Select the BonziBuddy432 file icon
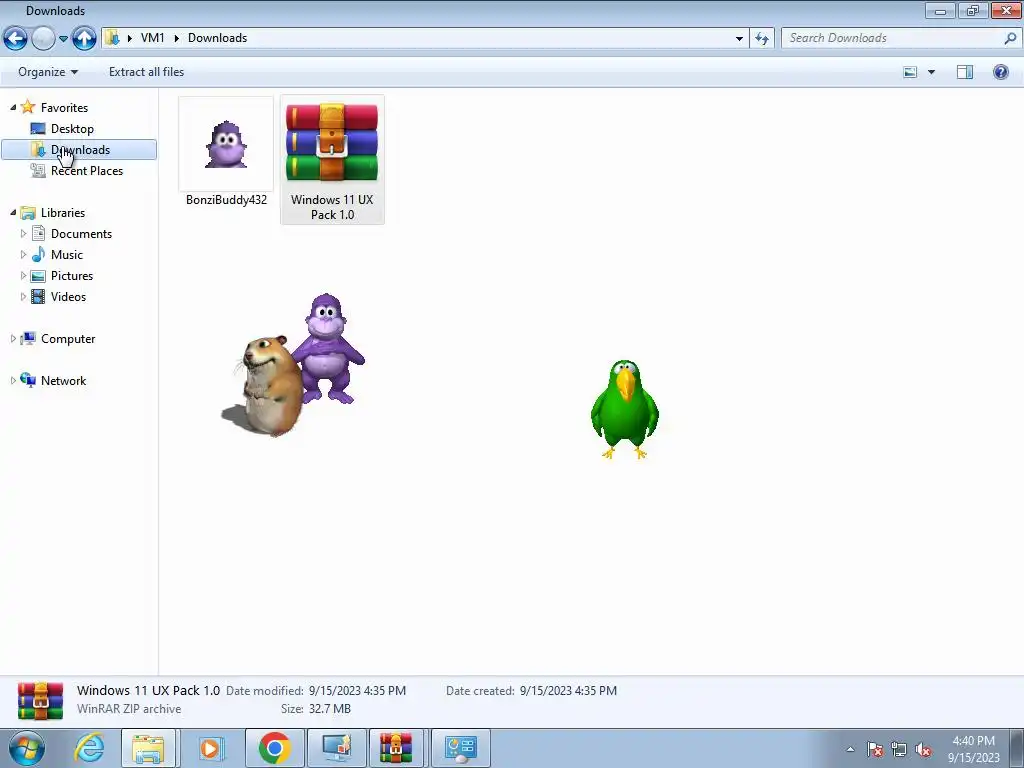1024x768 pixels. point(226,144)
